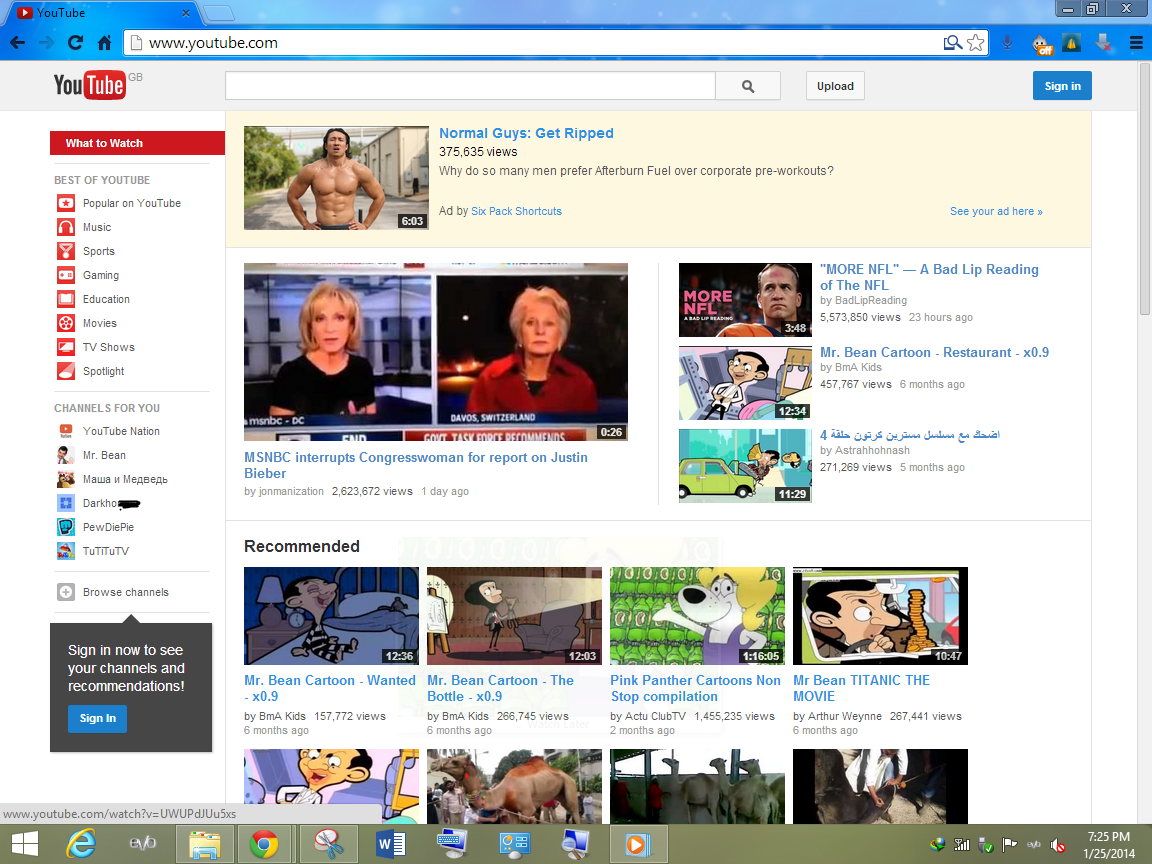Play the MORE NFL video thumbnail
The image size is (1152, 864).
[x=745, y=300]
